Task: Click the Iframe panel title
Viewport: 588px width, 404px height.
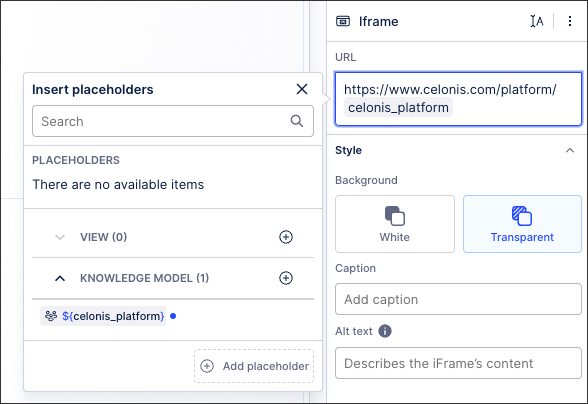Action: click(x=378, y=21)
